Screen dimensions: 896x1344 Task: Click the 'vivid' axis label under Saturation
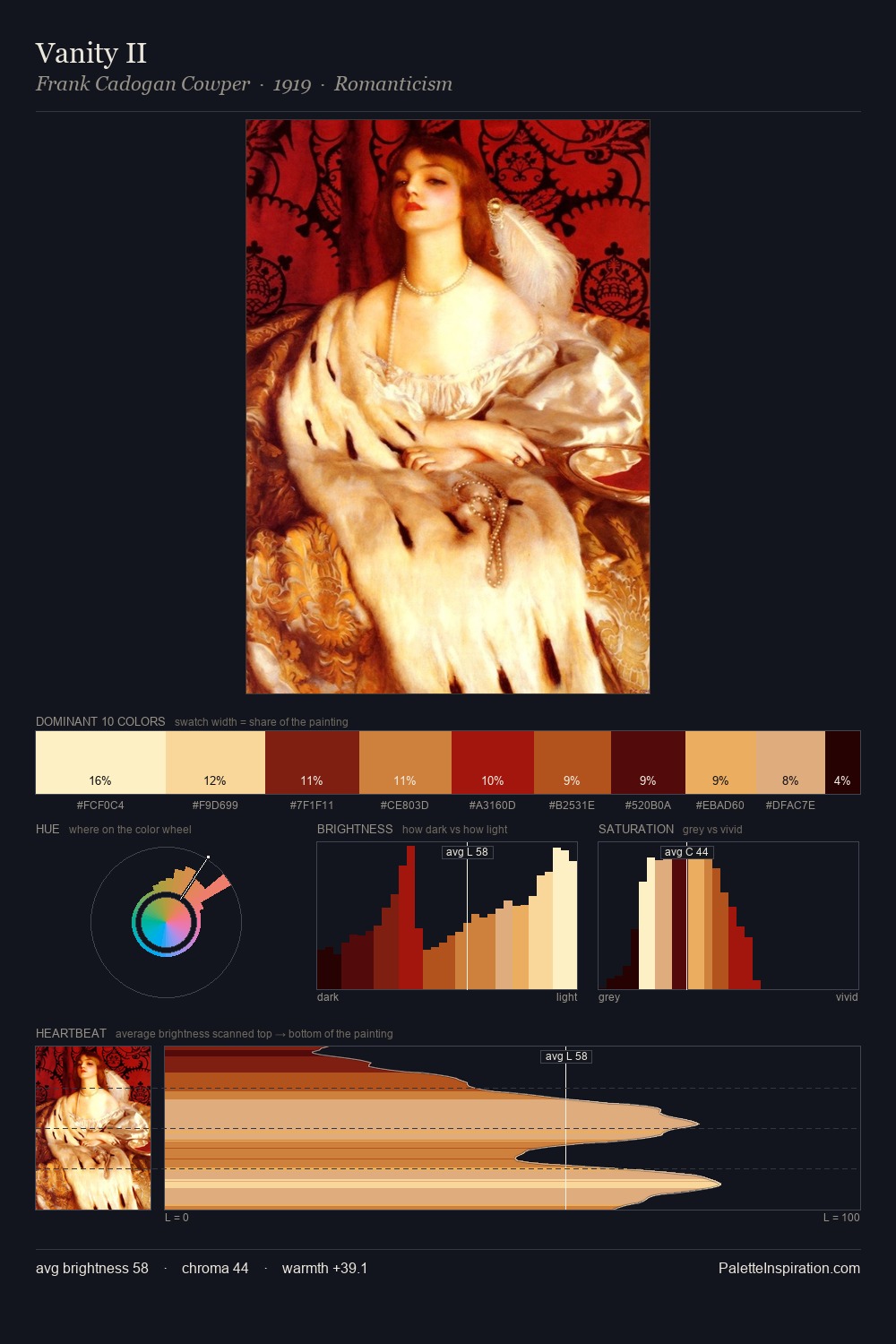[x=847, y=997]
